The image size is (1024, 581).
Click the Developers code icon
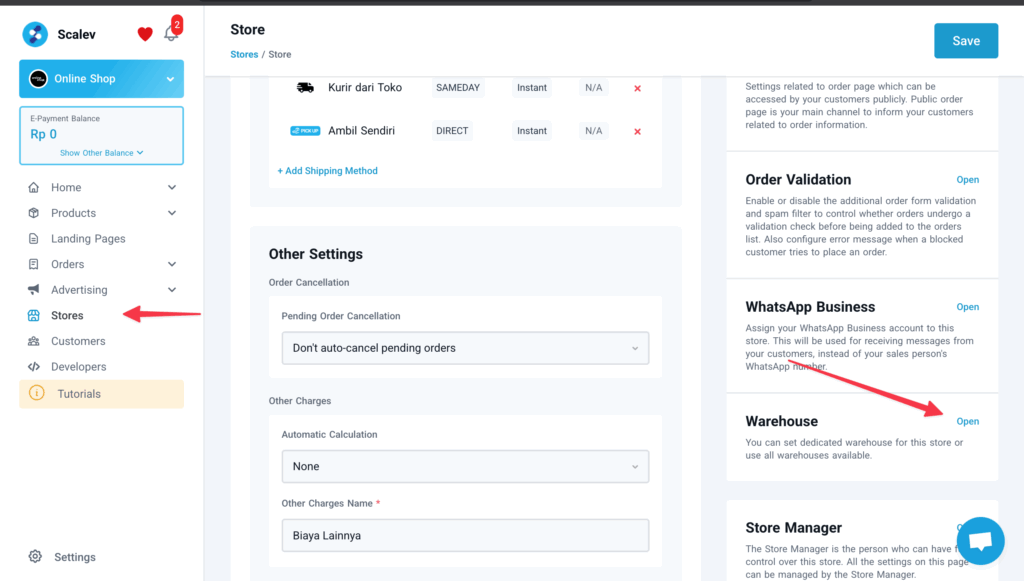[34, 367]
